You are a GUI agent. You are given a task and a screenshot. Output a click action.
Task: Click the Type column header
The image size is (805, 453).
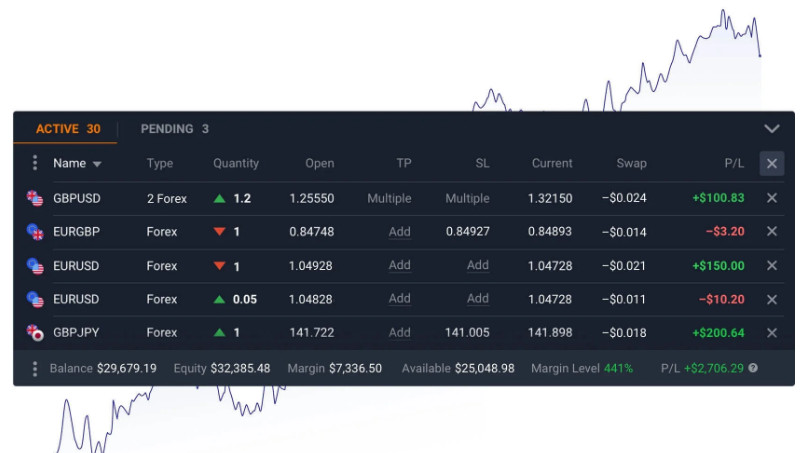click(160, 163)
